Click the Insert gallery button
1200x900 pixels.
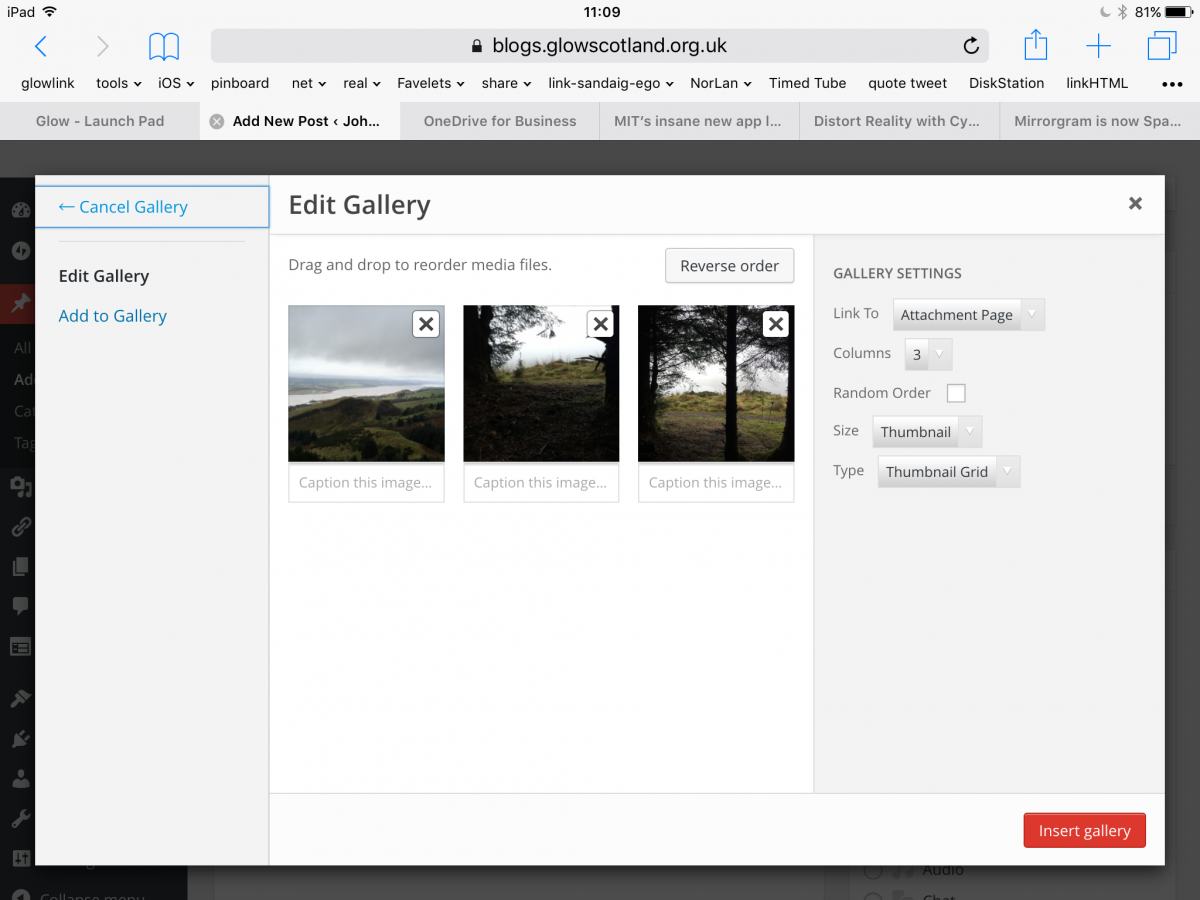pyautogui.click(x=1084, y=830)
